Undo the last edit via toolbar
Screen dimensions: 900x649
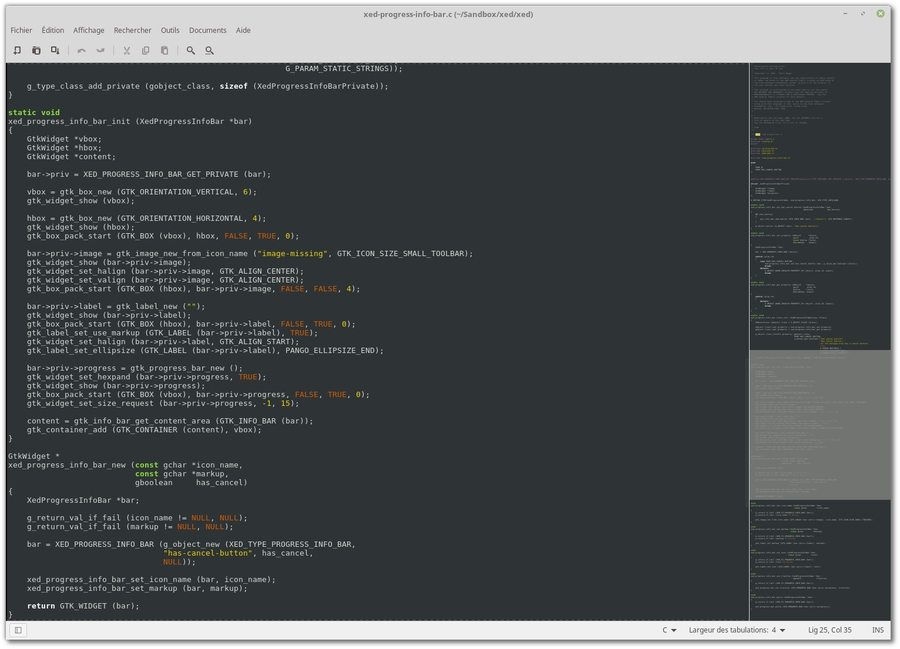82,50
